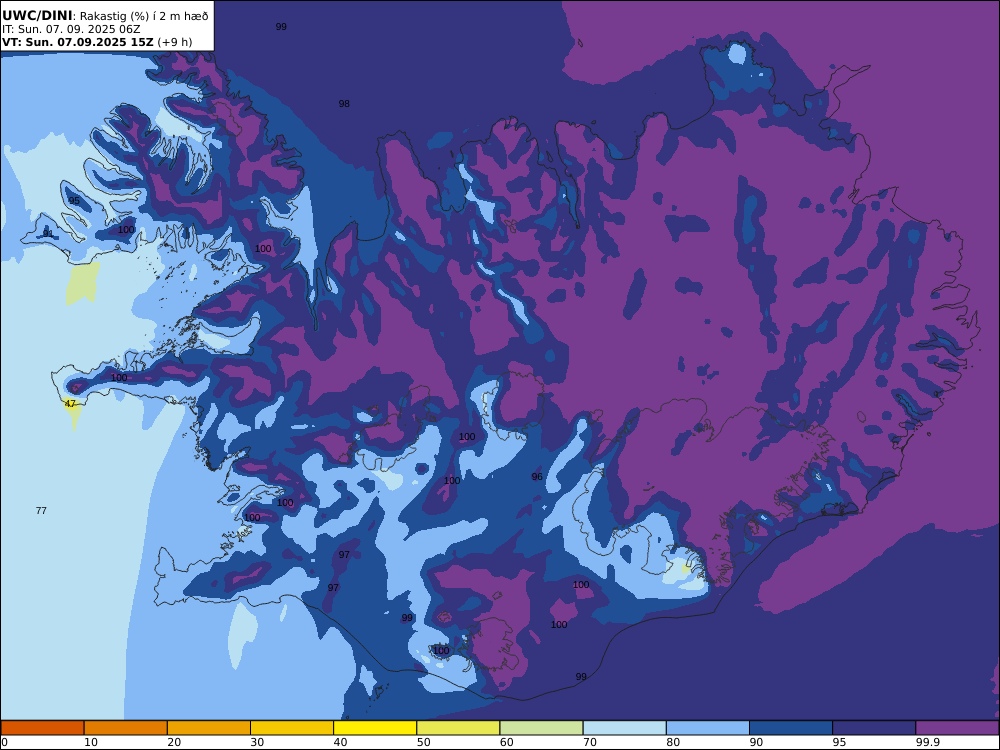
Task: Click the '95' humidity value in the Westfjords
Action: [x=74, y=201]
